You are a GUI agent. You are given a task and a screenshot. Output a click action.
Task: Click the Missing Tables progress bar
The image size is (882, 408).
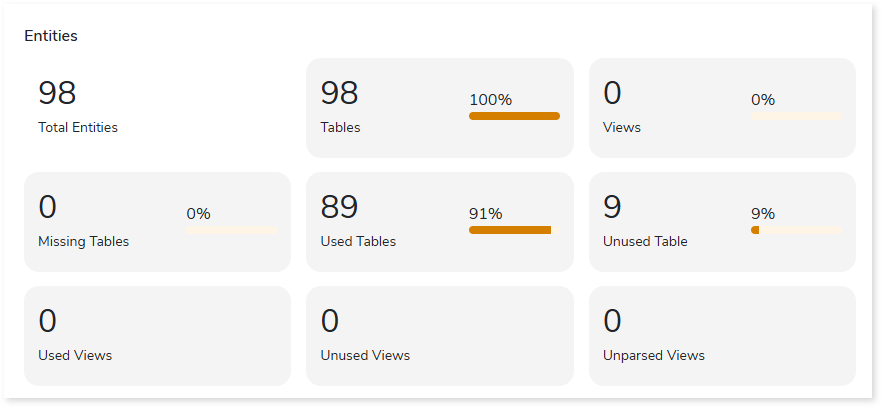pyautogui.click(x=231, y=230)
